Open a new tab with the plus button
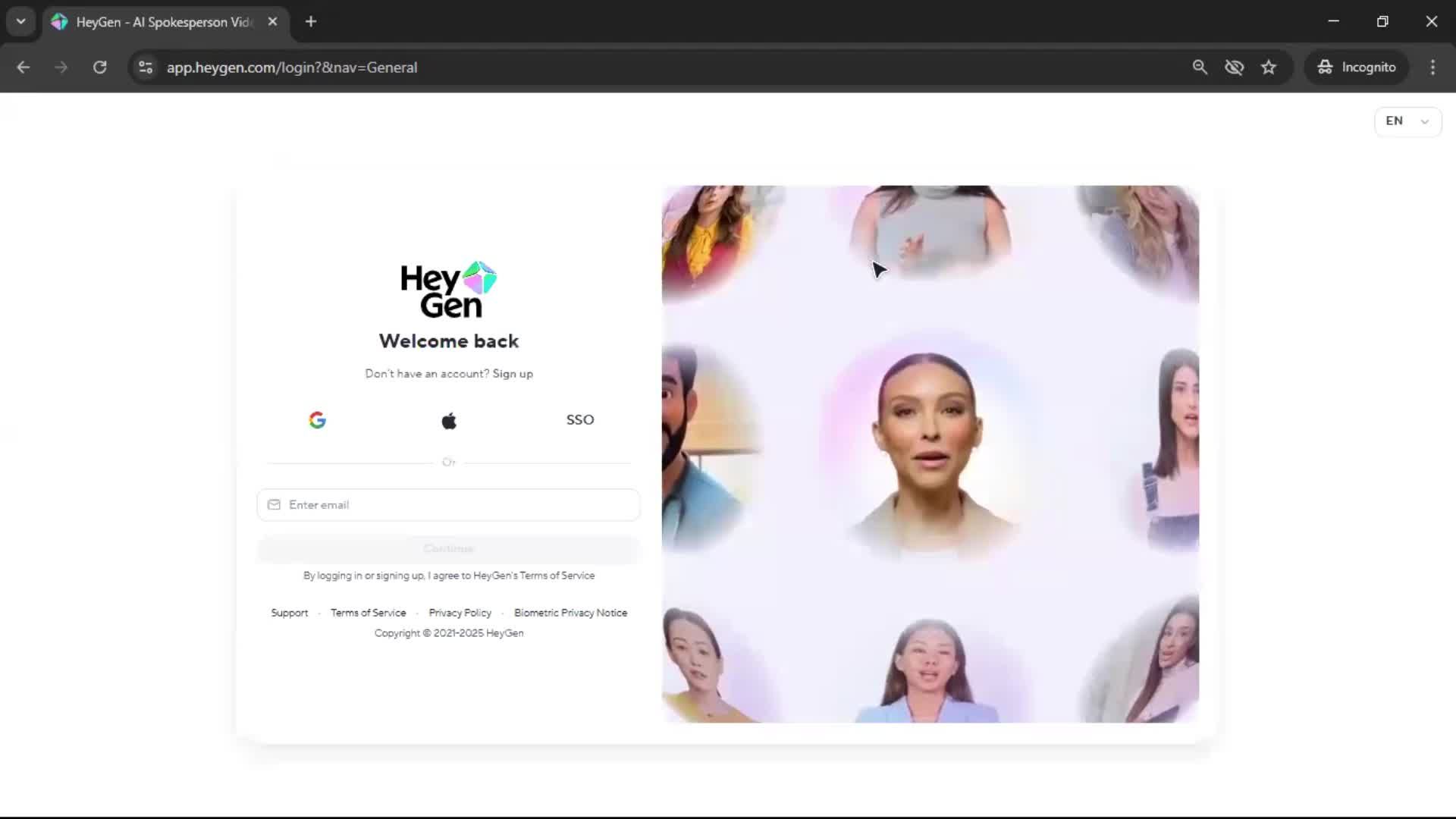 pyautogui.click(x=311, y=21)
